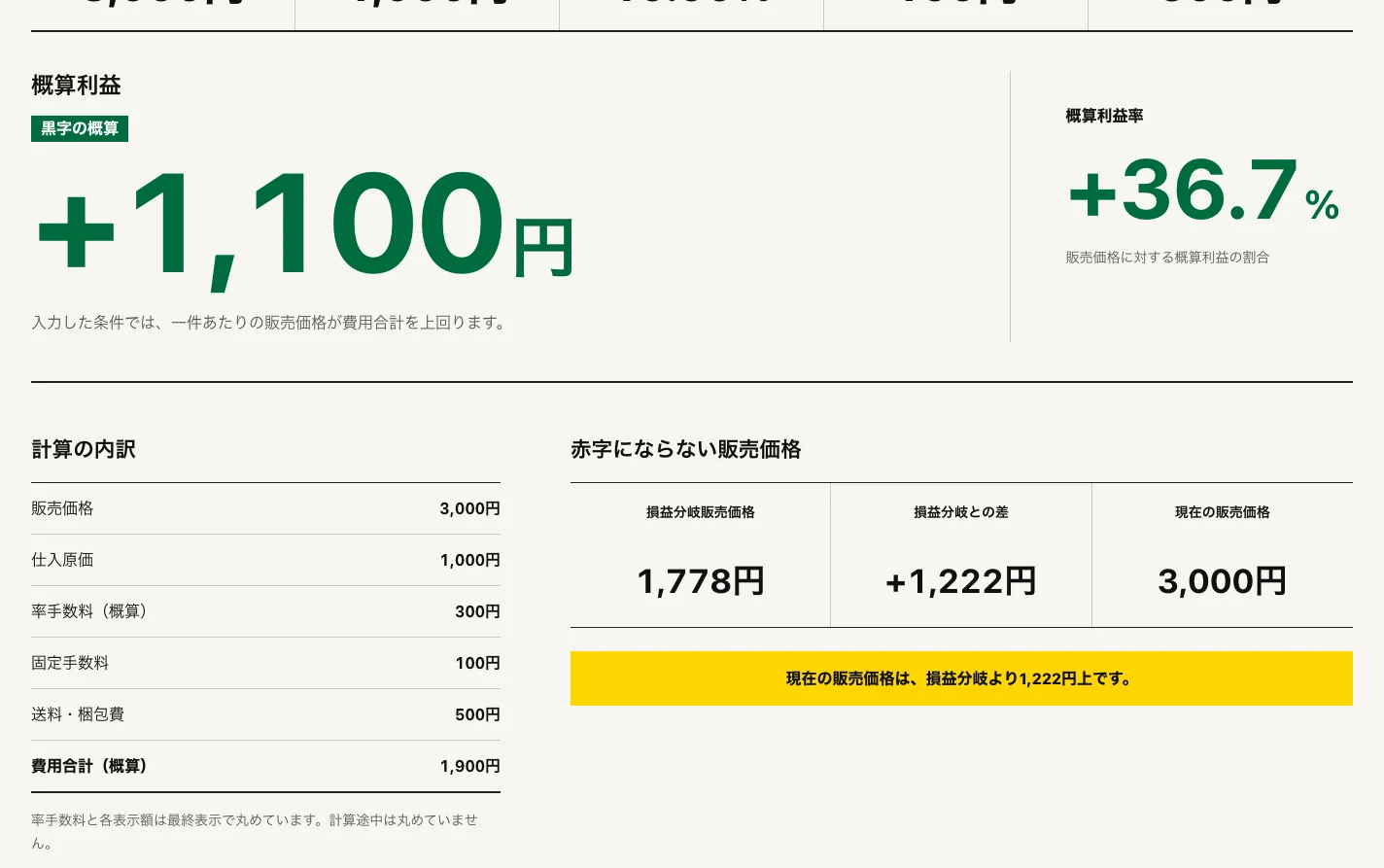Select the bold 費用合計（概算）label
The width and height of the screenshot is (1384, 868).
tap(88, 766)
